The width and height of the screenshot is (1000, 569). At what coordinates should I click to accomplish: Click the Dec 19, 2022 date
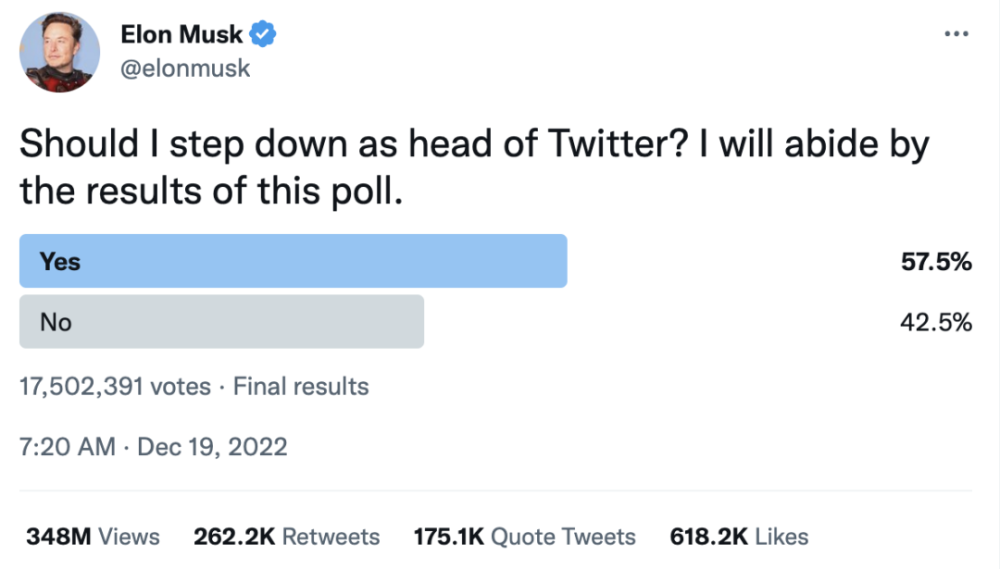point(212,446)
